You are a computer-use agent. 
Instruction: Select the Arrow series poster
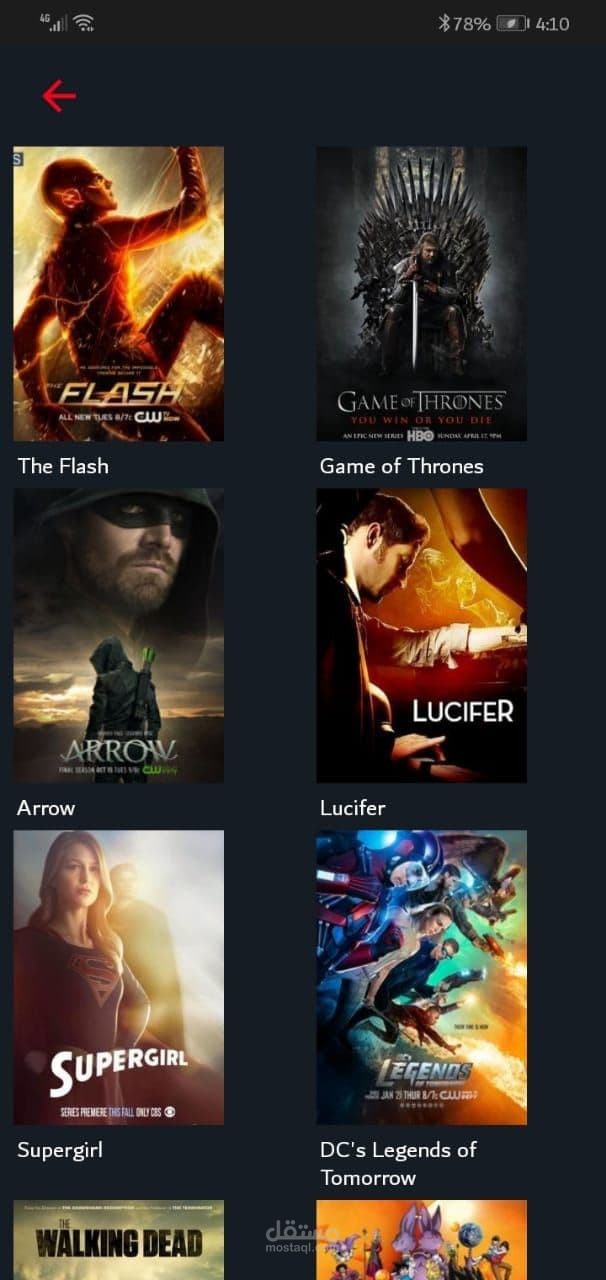118,635
